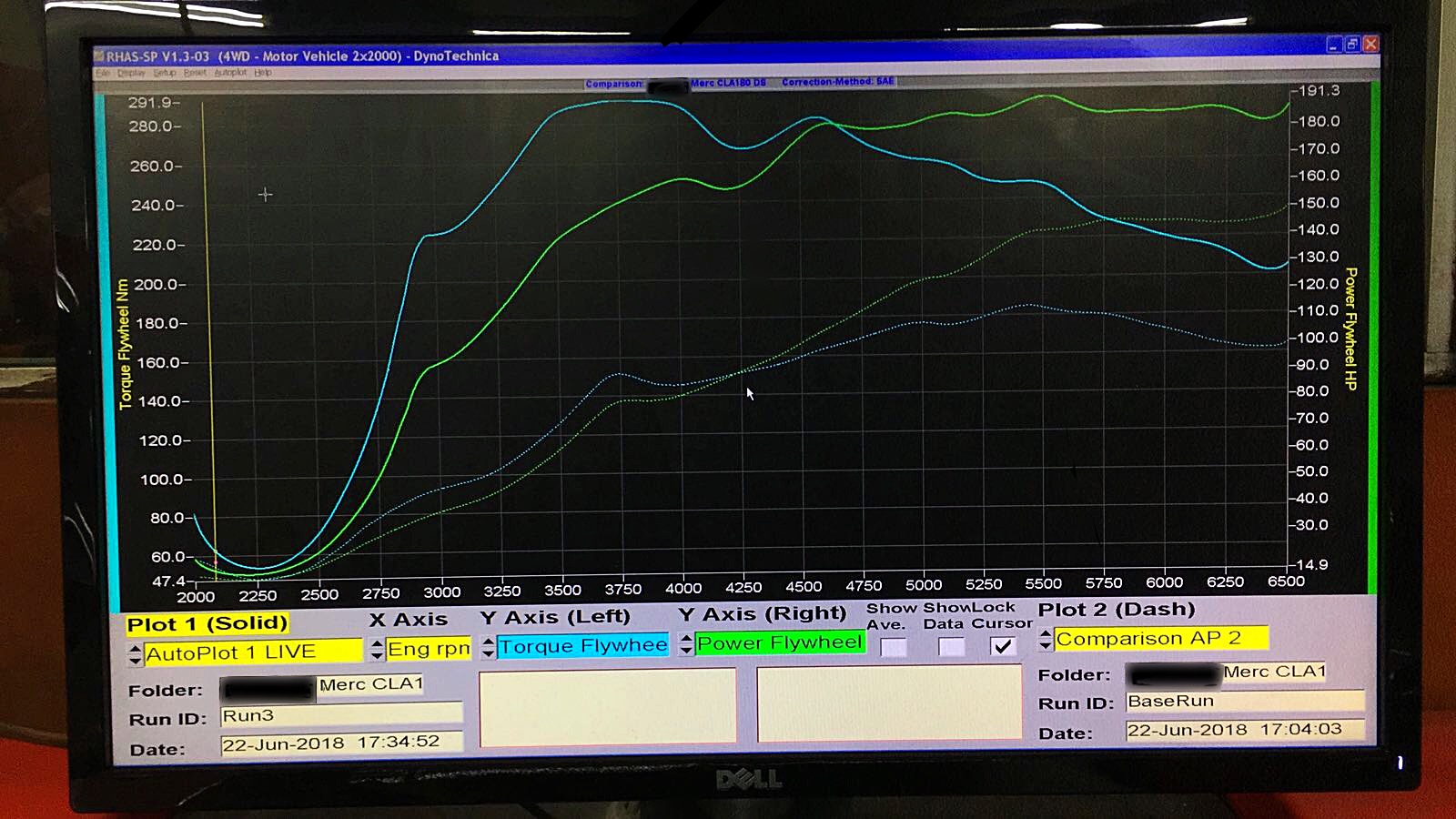The width and height of the screenshot is (1456, 819).
Task: Click the Plot 1 AutoPlot 1 LIVE stepper arrows
Action: pyautogui.click(x=136, y=654)
